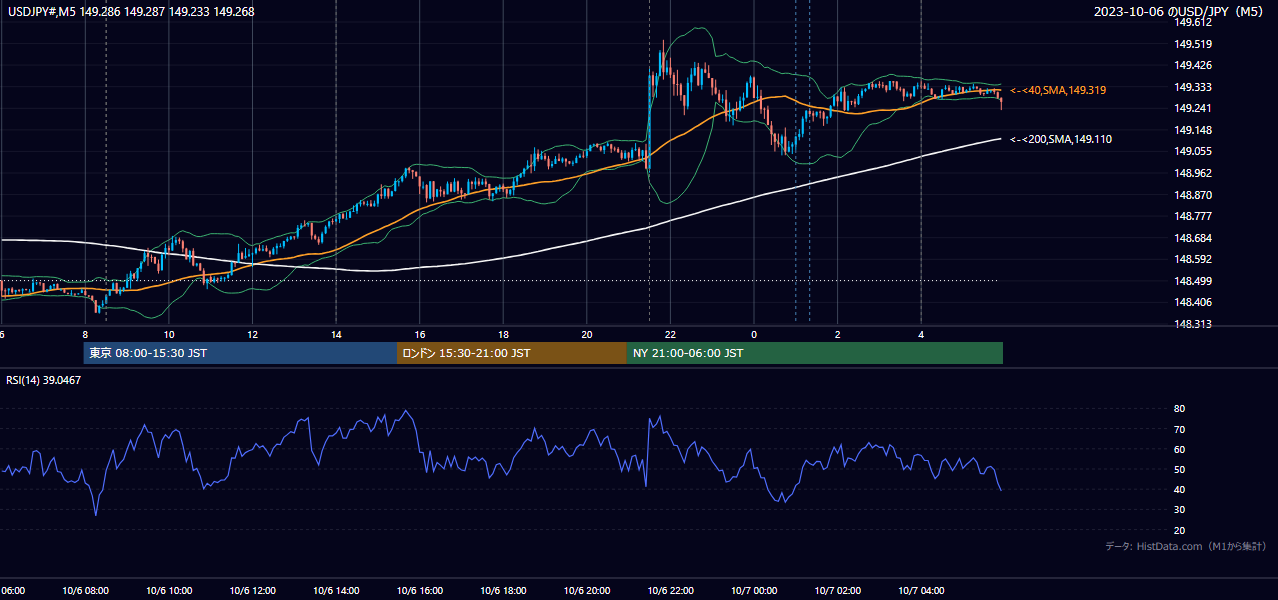Viewport: 1278px width, 600px height.
Task: Click RSI scale level 30
Action: click(1179, 510)
